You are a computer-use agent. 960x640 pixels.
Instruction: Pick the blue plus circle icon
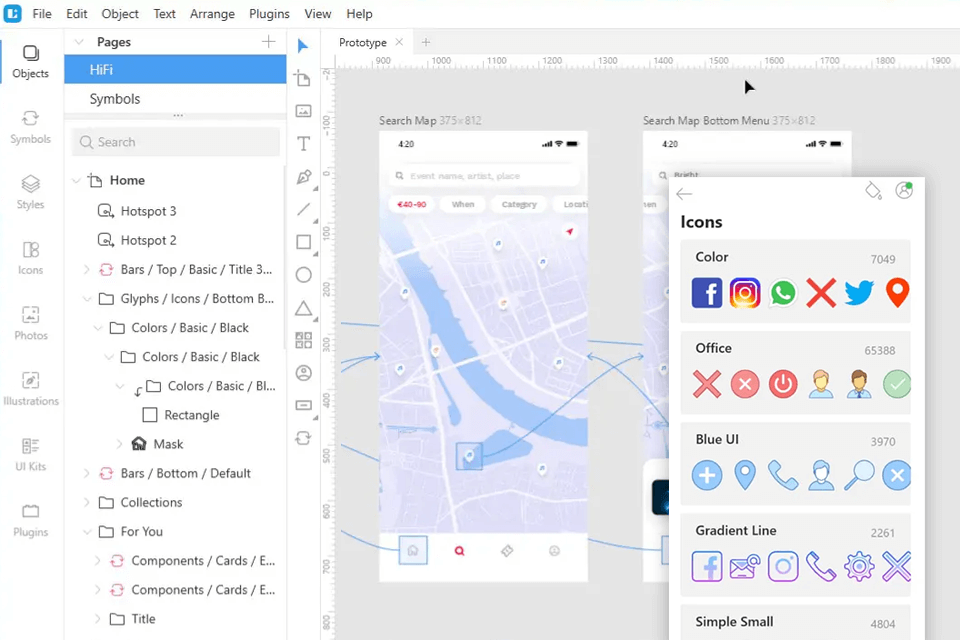click(707, 475)
